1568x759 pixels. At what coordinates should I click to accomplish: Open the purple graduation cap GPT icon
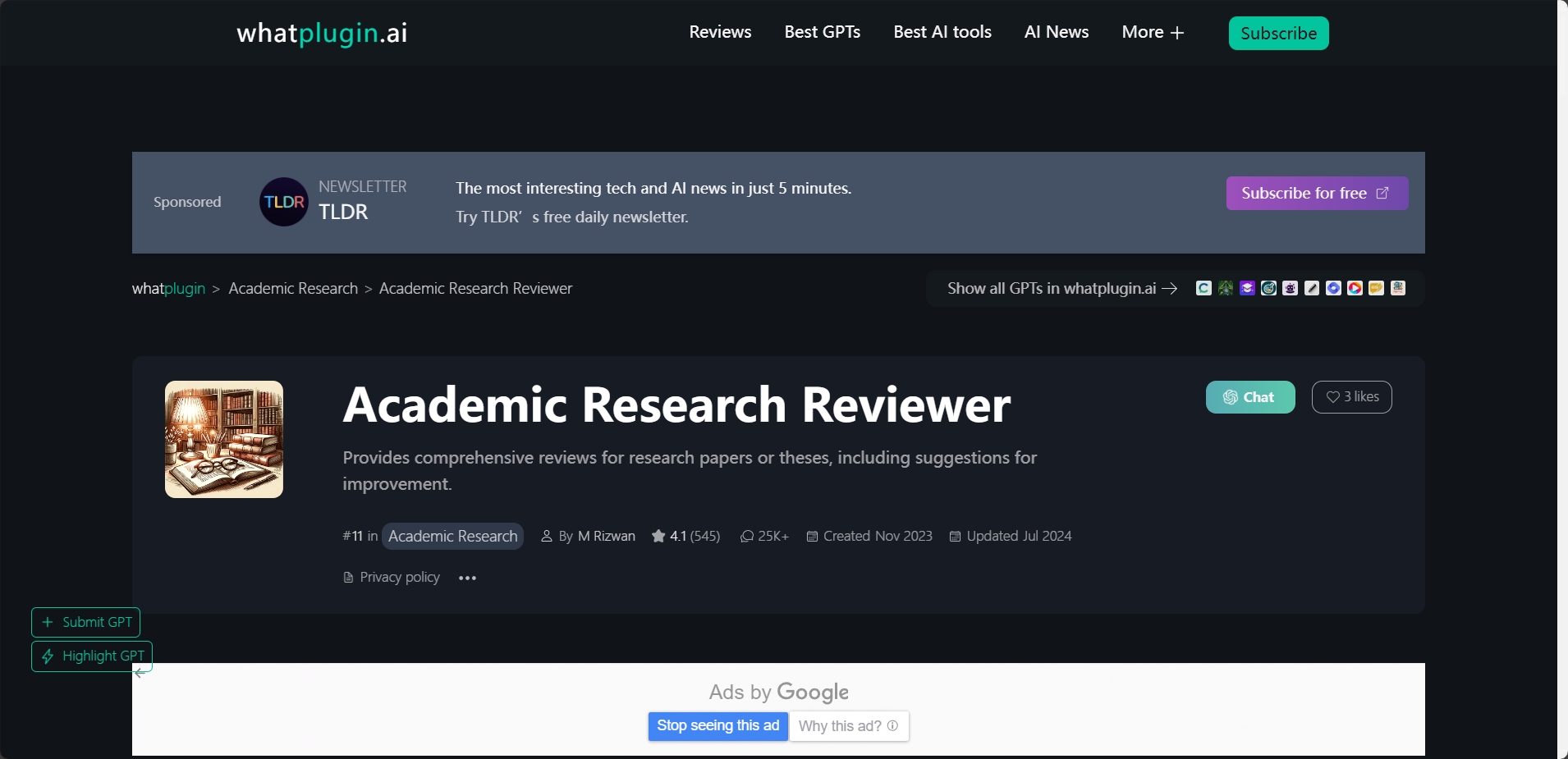(x=1247, y=288)
